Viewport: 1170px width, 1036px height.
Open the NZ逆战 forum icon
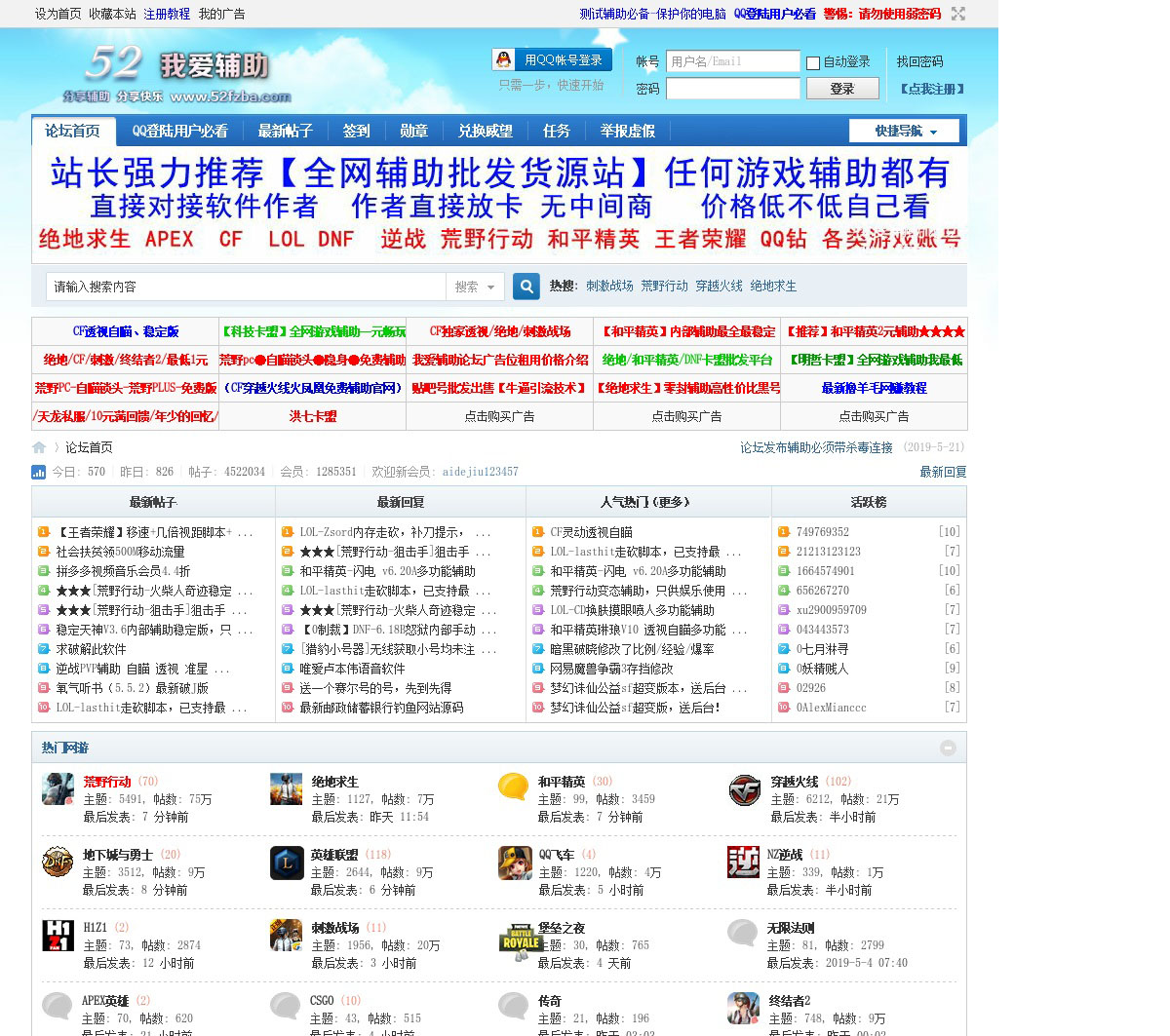743,862
